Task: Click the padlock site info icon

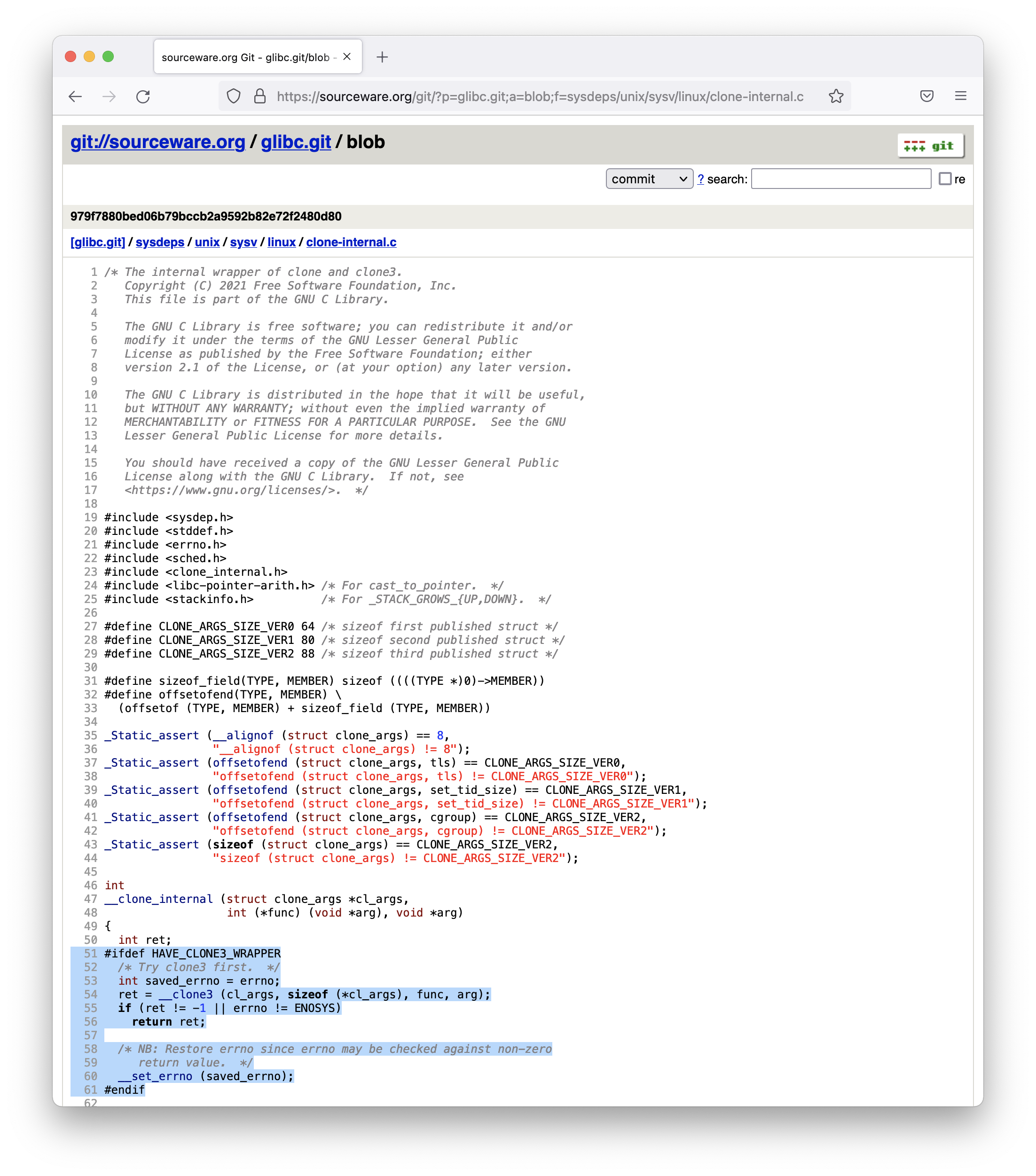Action: click(x=260, y=96)
